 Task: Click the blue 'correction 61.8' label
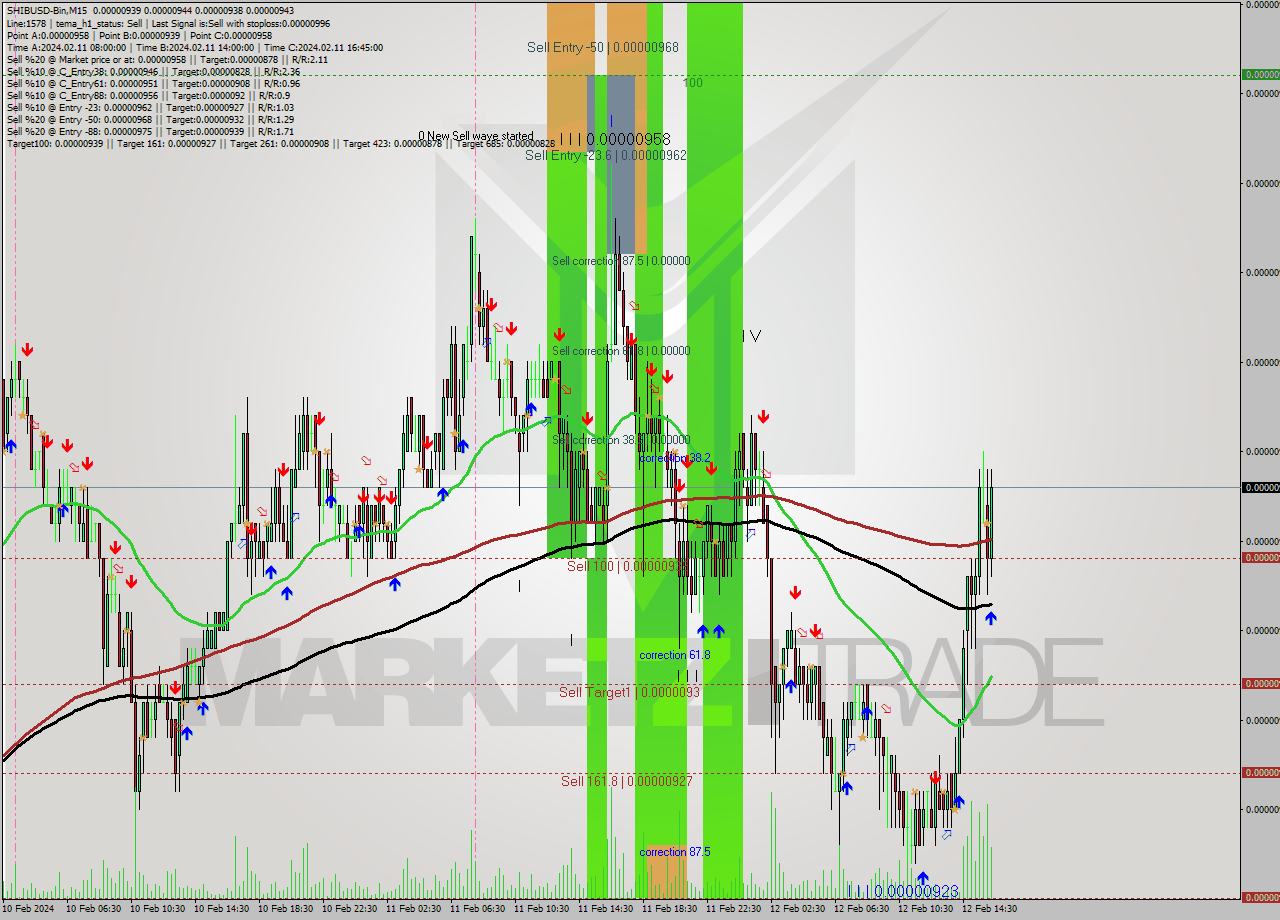tap(675, 654)
